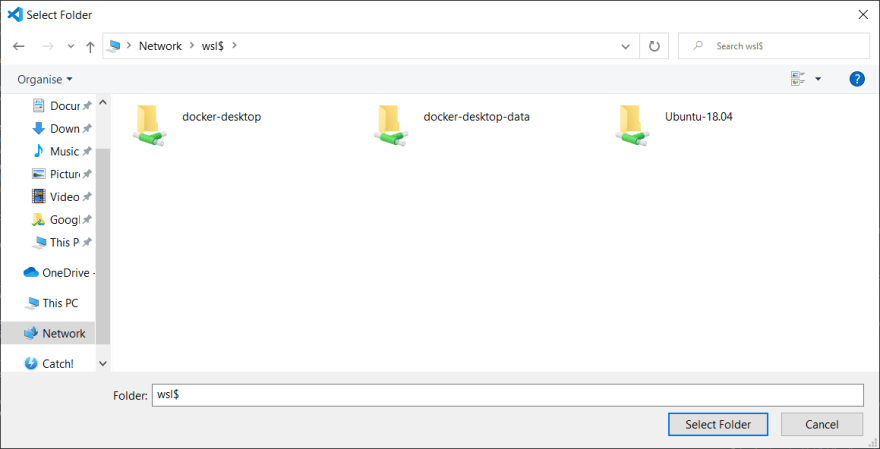The width and height of the screenshot is (880, 449).
Task: Expand the chevron after wsl$ in path
Action: pyautogui.click(x=235, y=46)
